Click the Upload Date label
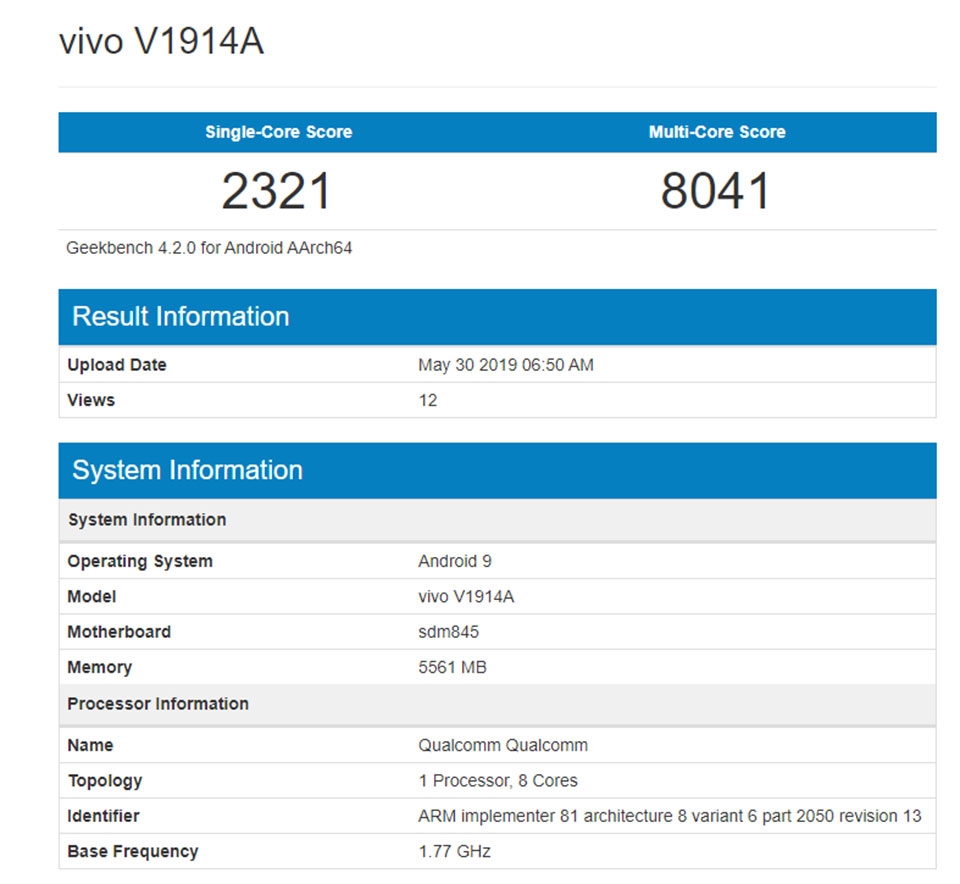This screenshot has height=884, width=960. click(x=117, y=365)
